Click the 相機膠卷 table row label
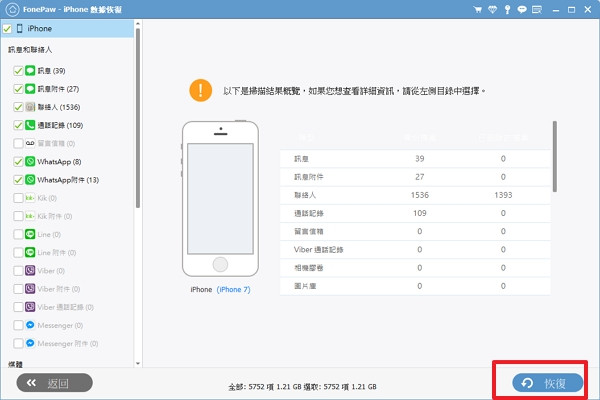 [308, 268]
